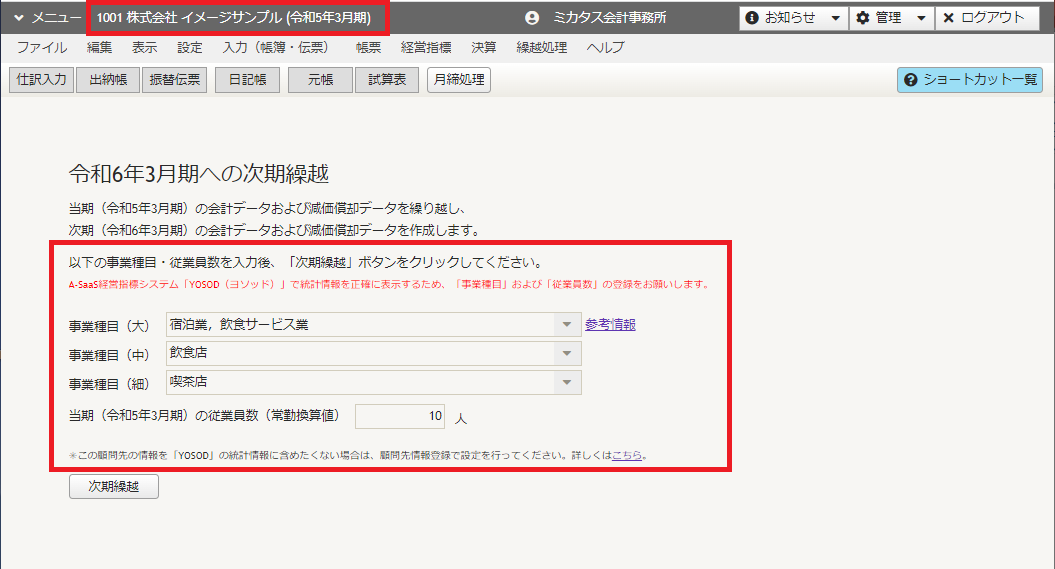Open the ファイル menu
1055x569 pixels.
pos(42,47)
